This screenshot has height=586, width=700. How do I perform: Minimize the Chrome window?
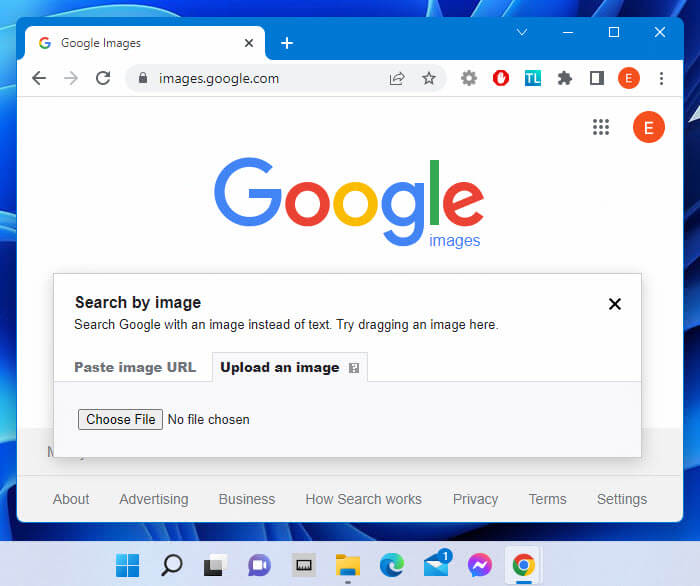pyautogui.click(x=568, y=32)
